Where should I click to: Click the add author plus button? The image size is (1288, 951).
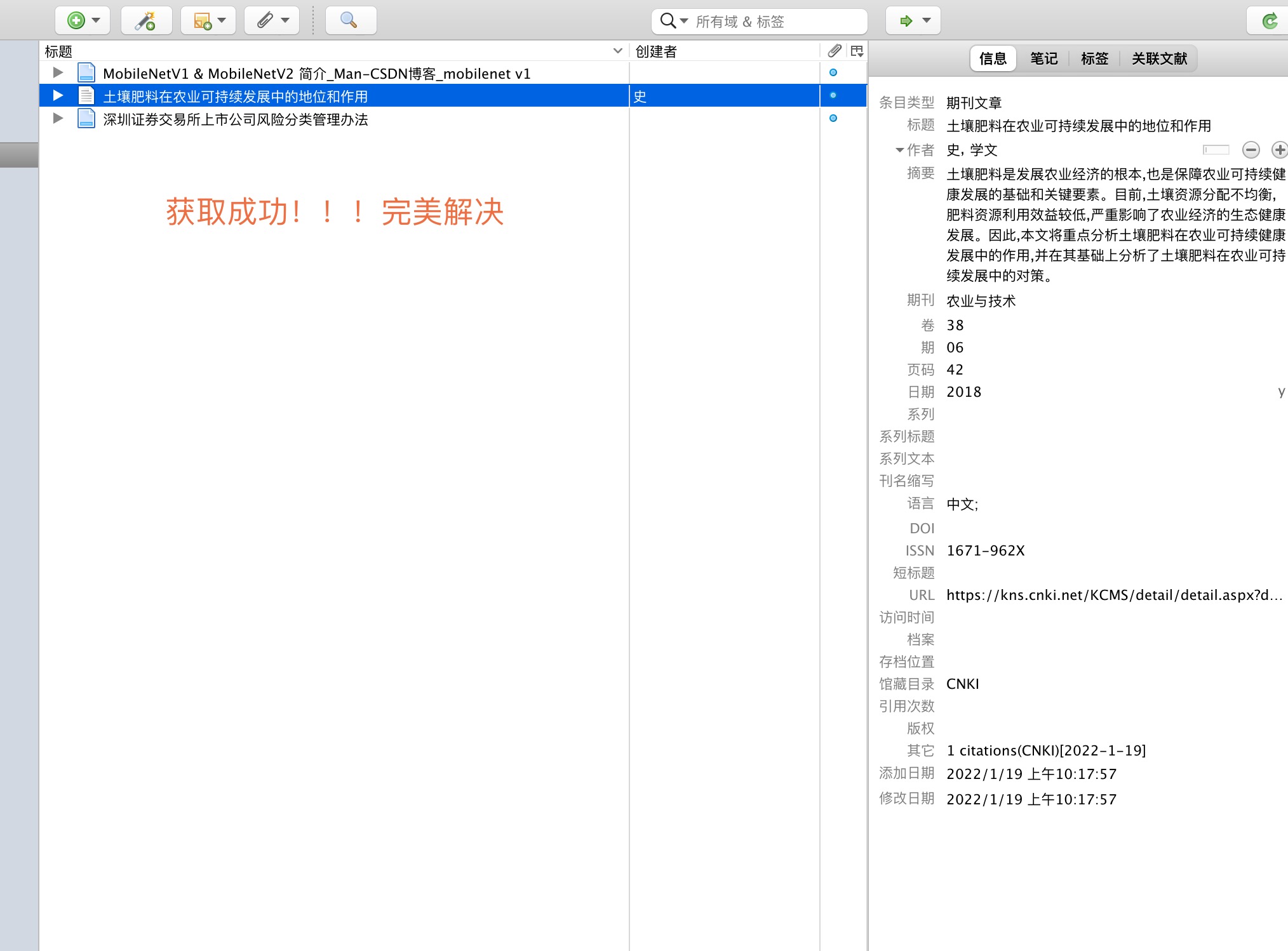(x=1279, y=150)
